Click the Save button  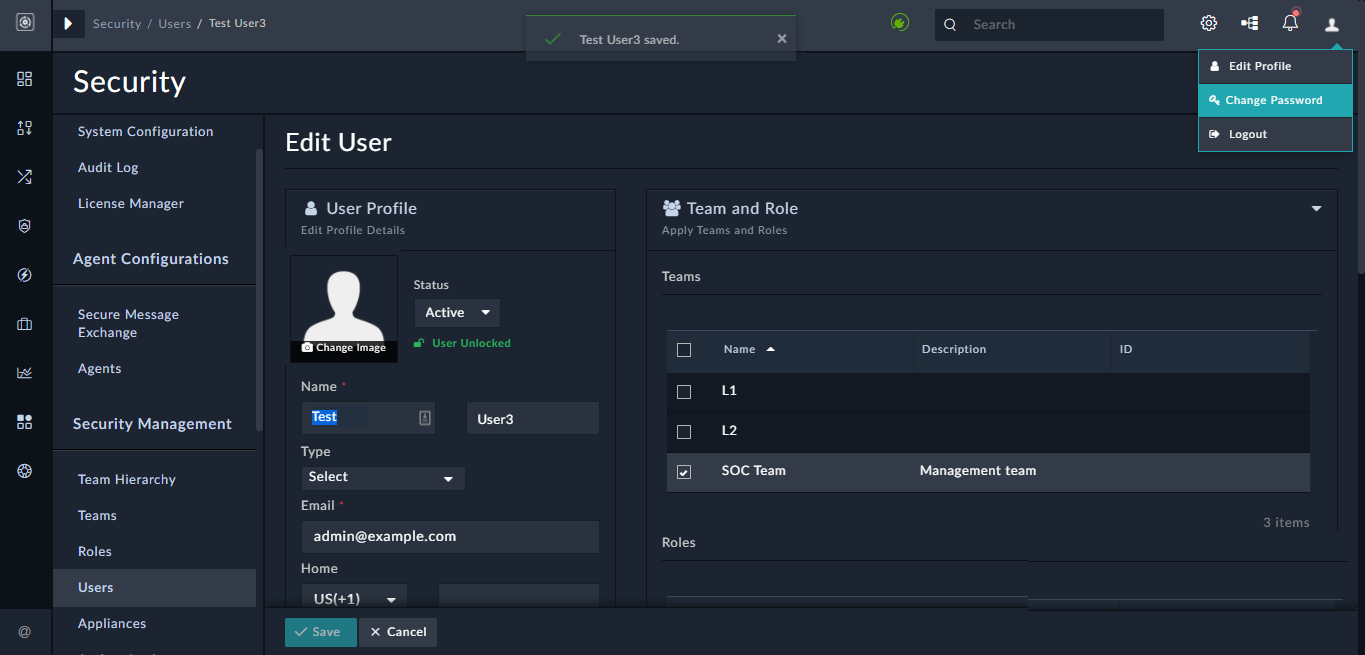tap(320, 632)
